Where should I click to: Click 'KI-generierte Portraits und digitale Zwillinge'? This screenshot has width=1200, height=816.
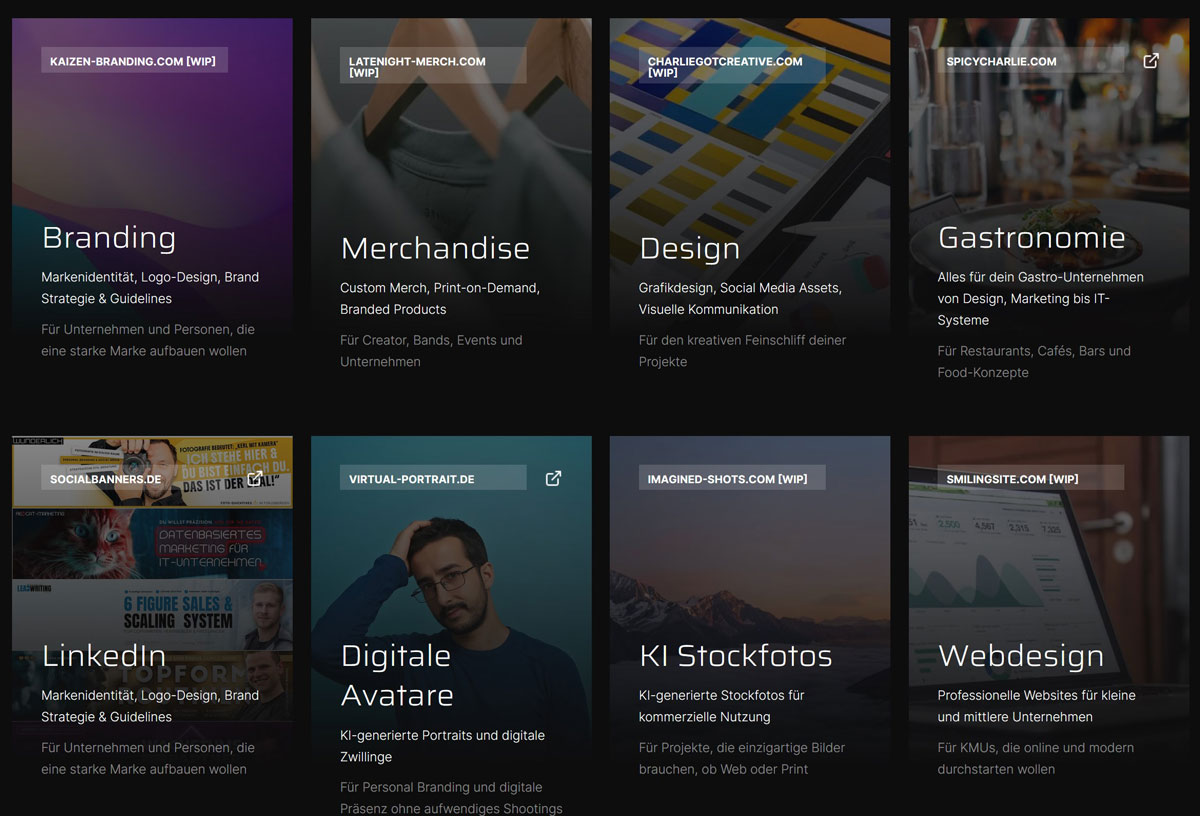click(x=442, y=746)
